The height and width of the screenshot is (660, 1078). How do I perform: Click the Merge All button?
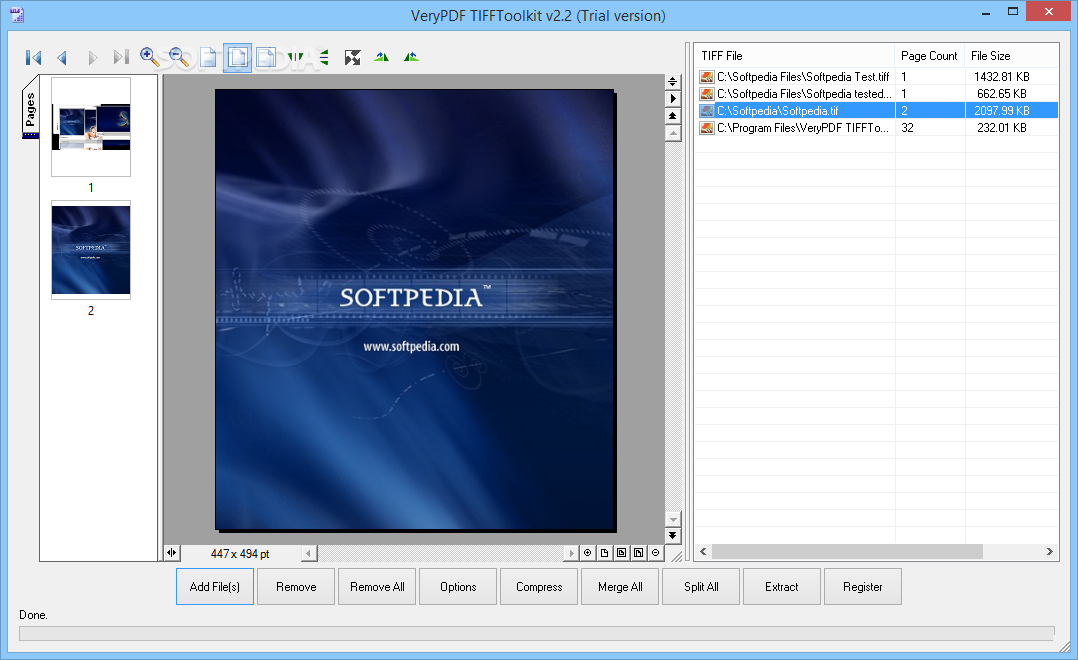(620, 586)
